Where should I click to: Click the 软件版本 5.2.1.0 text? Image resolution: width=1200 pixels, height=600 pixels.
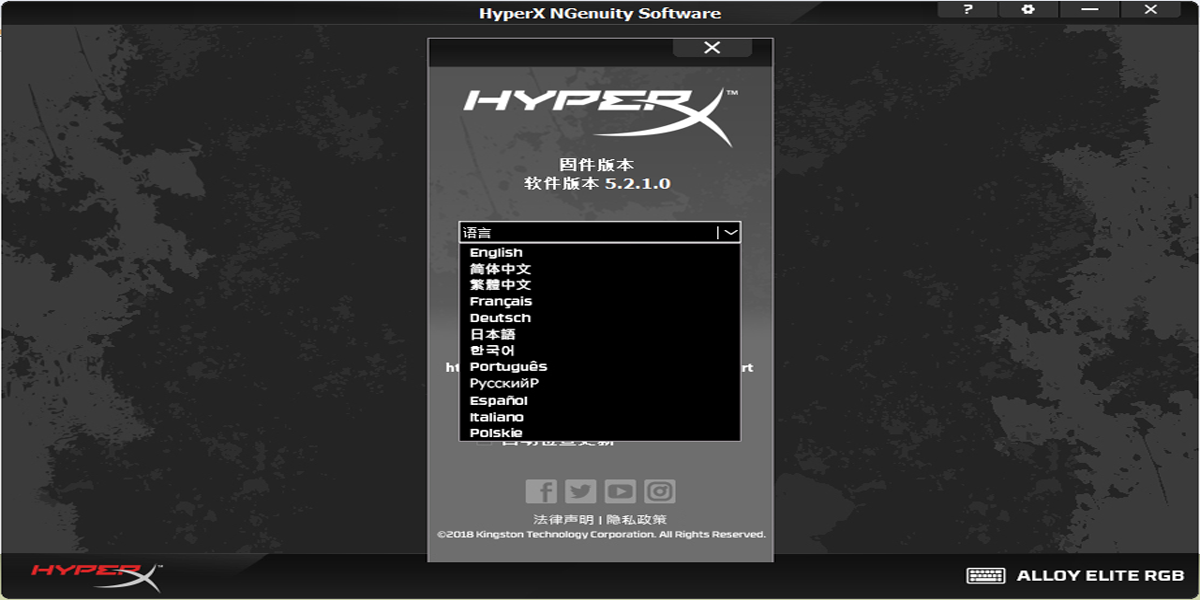click(x=597, y=184)
